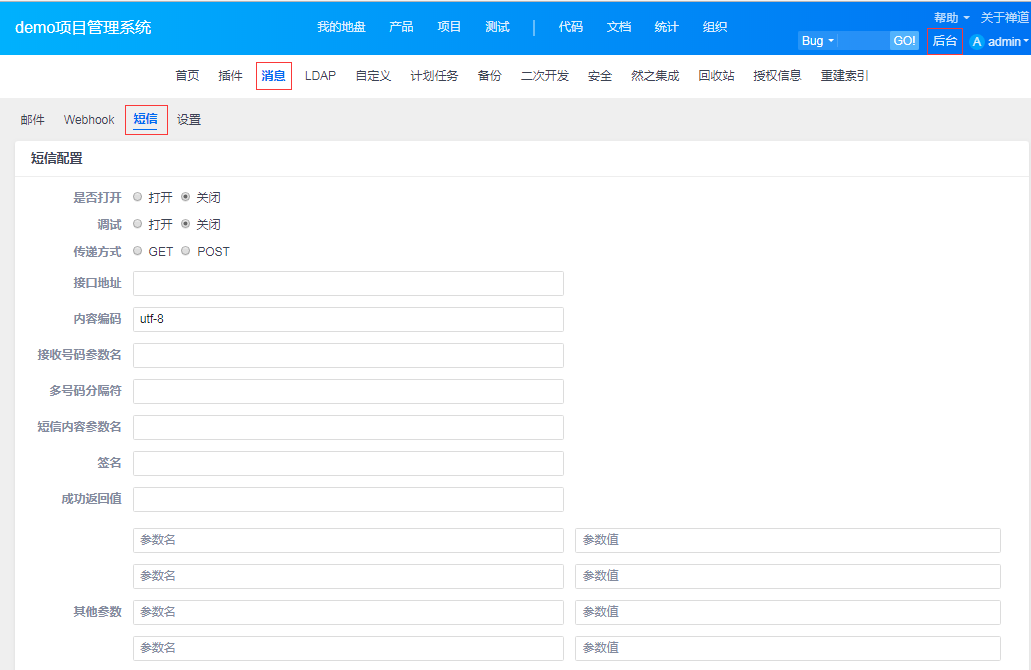Viewport: 1031px width, 670px height.
Task: Open 计划任务 in admin menu
Action: (434, 76)
